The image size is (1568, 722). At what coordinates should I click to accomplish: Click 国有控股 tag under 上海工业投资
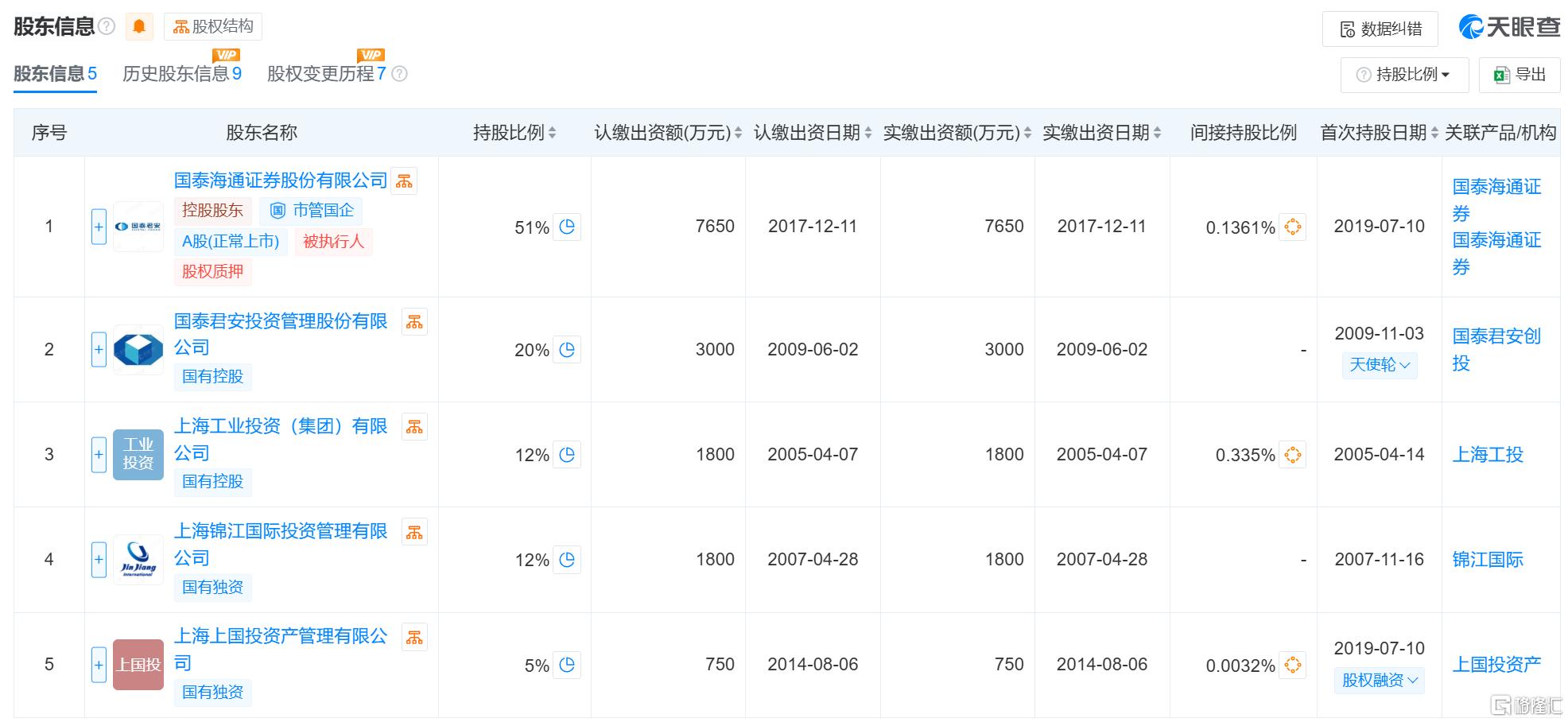[212, 482]
